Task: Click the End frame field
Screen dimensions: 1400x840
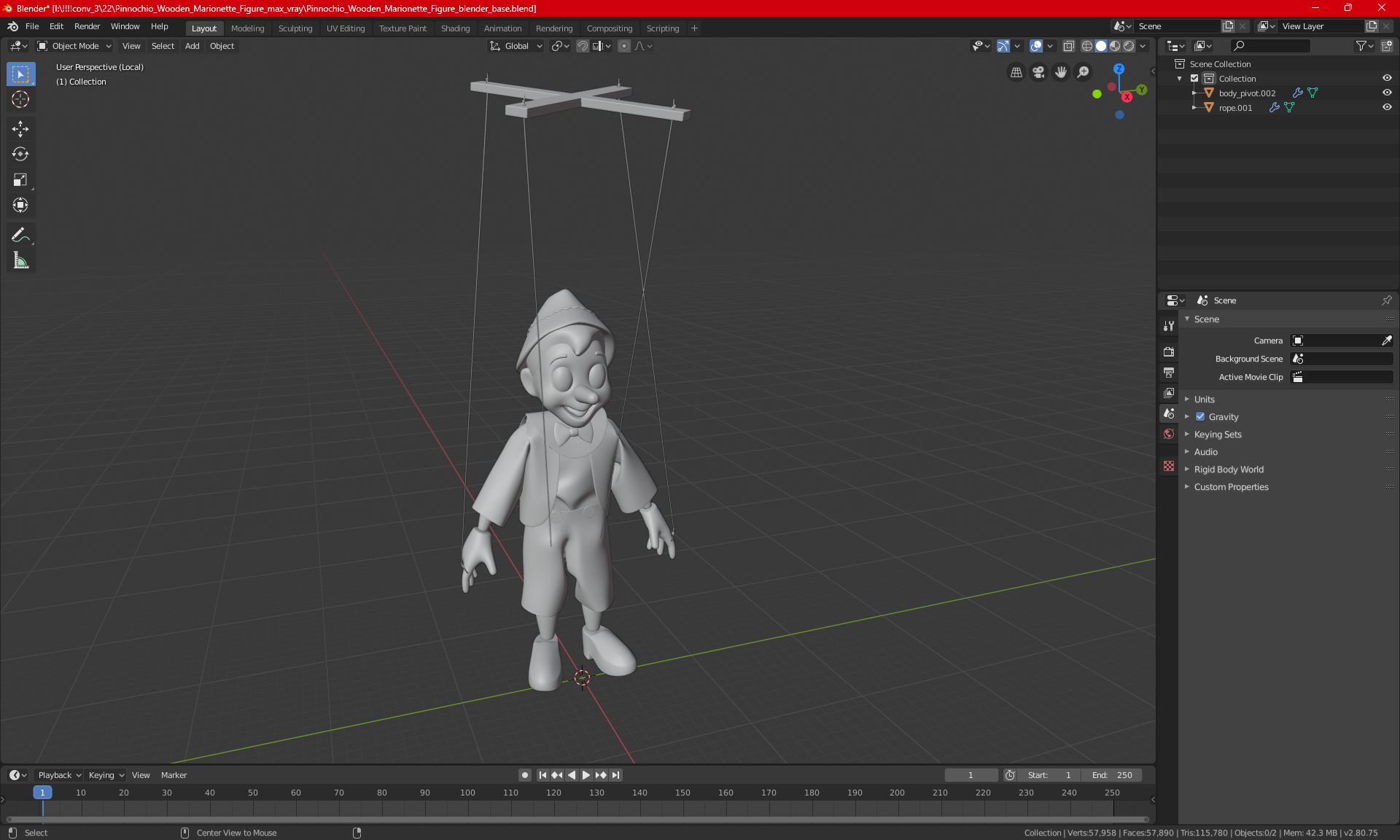Action: point(1112,775)
